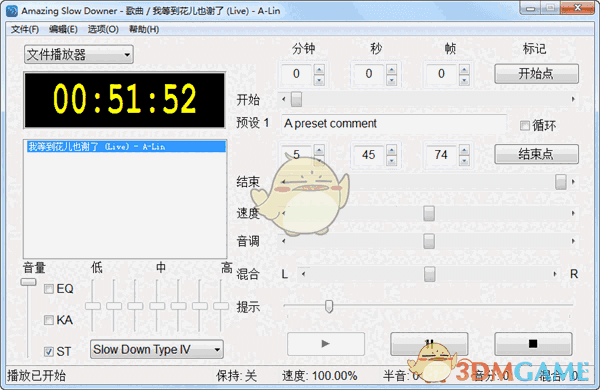
Task: Click the 开始 slider thumb
Action: (x=296, y=99)
